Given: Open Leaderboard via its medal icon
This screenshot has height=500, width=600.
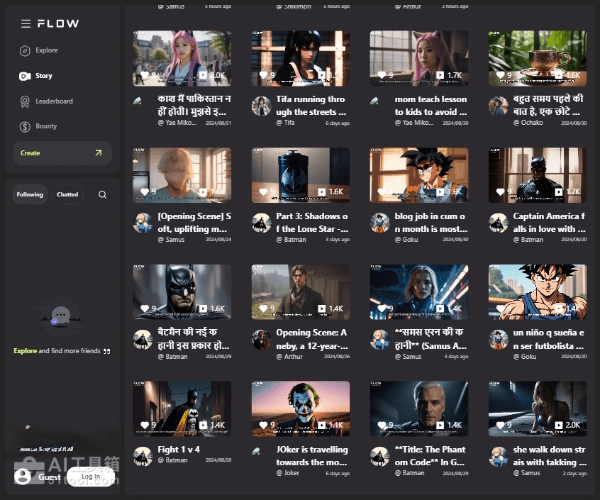Looking at the screenshot, I should click(25, 101).
